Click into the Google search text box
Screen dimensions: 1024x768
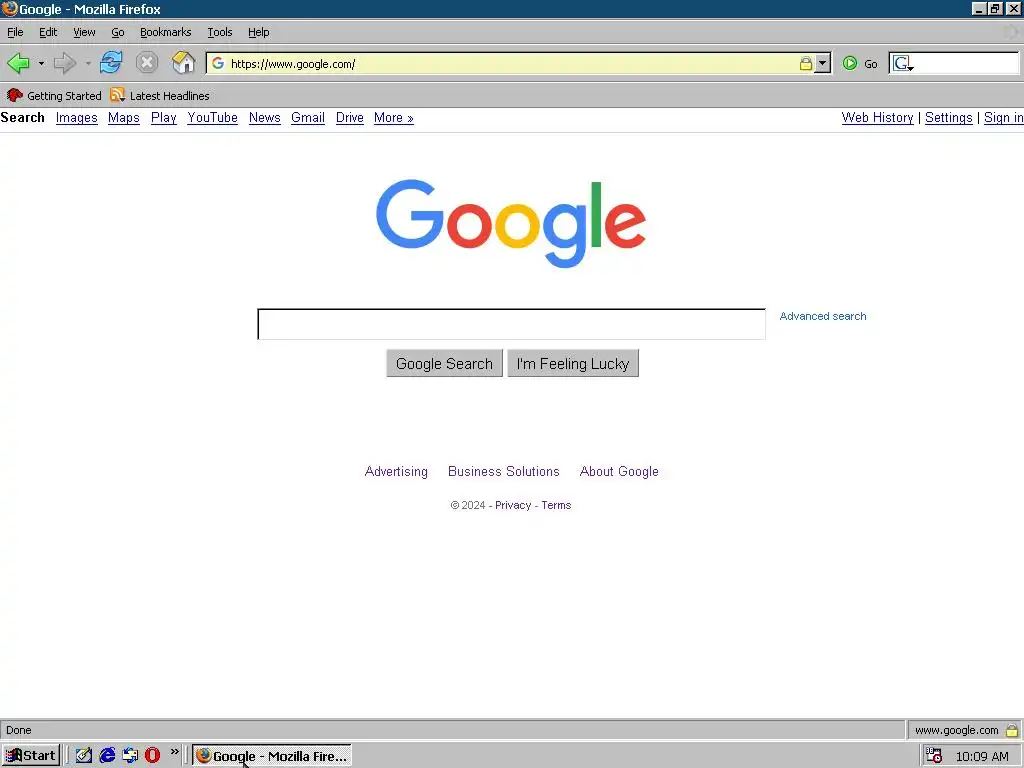click(x=511, y=324)
